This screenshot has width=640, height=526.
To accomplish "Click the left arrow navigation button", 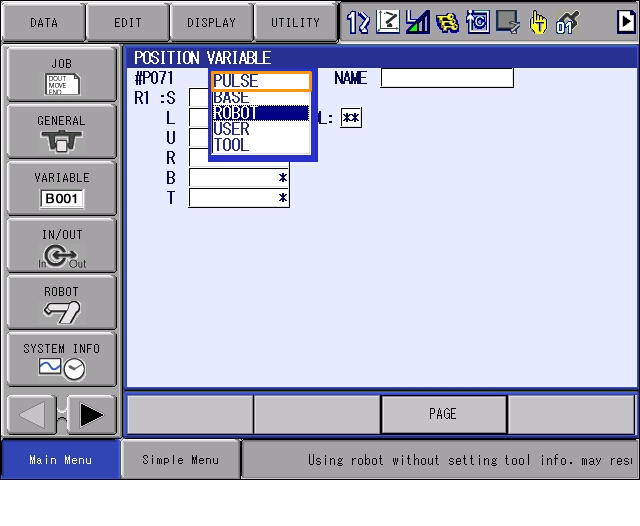I will [32, 414].
